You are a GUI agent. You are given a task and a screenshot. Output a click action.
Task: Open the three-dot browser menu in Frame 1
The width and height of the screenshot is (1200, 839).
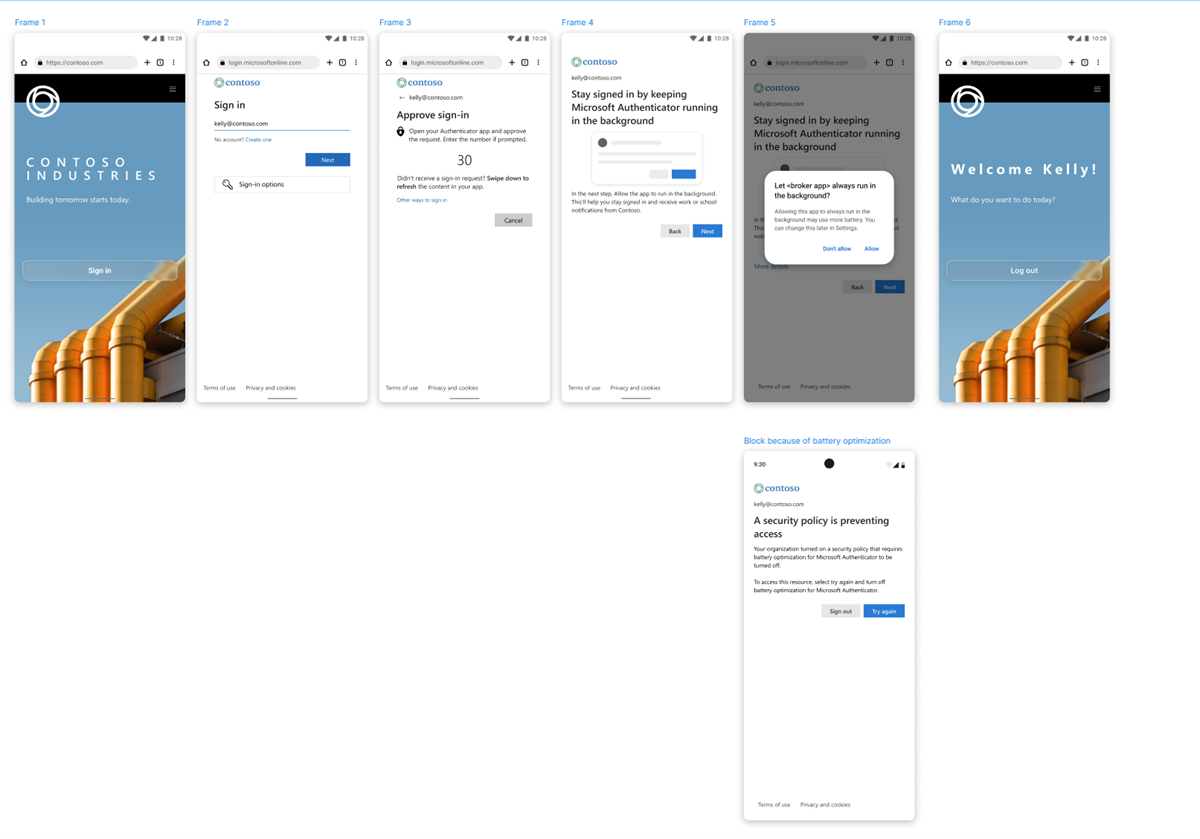pyautogui.click(x=174, y=62)
